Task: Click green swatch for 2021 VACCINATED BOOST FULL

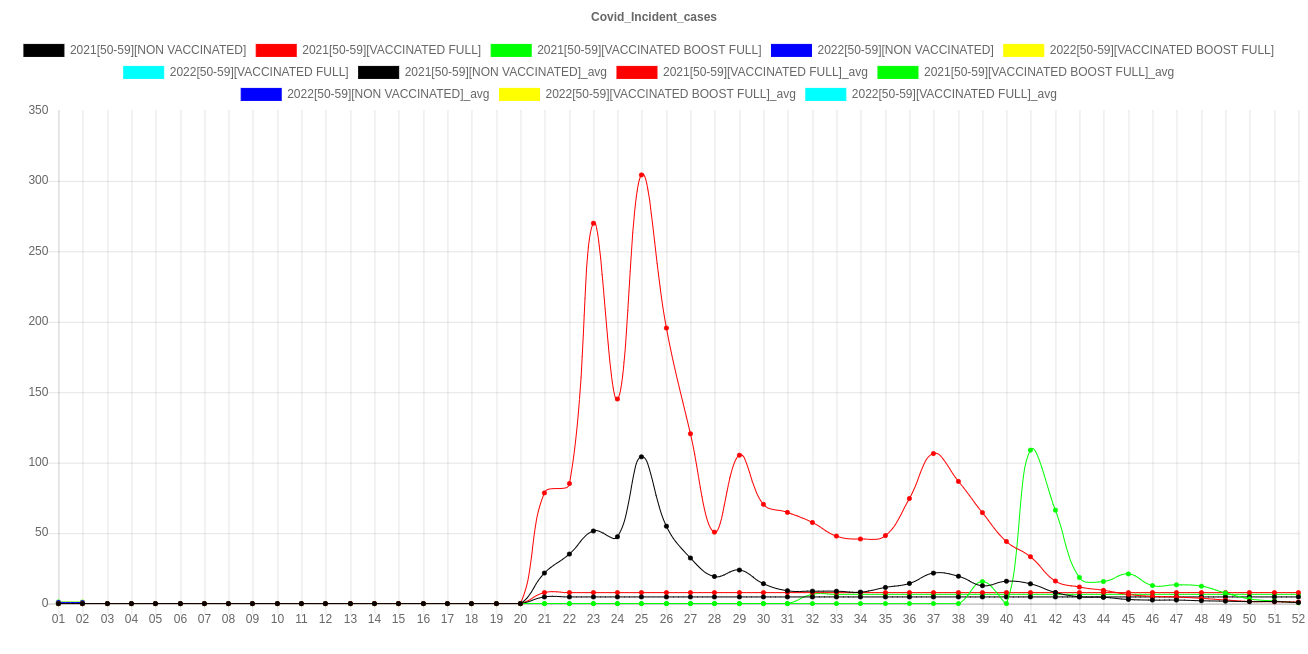Action: pos(510,50)
